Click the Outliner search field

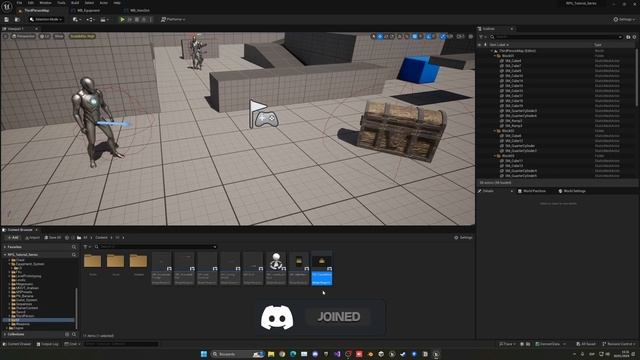556,37
